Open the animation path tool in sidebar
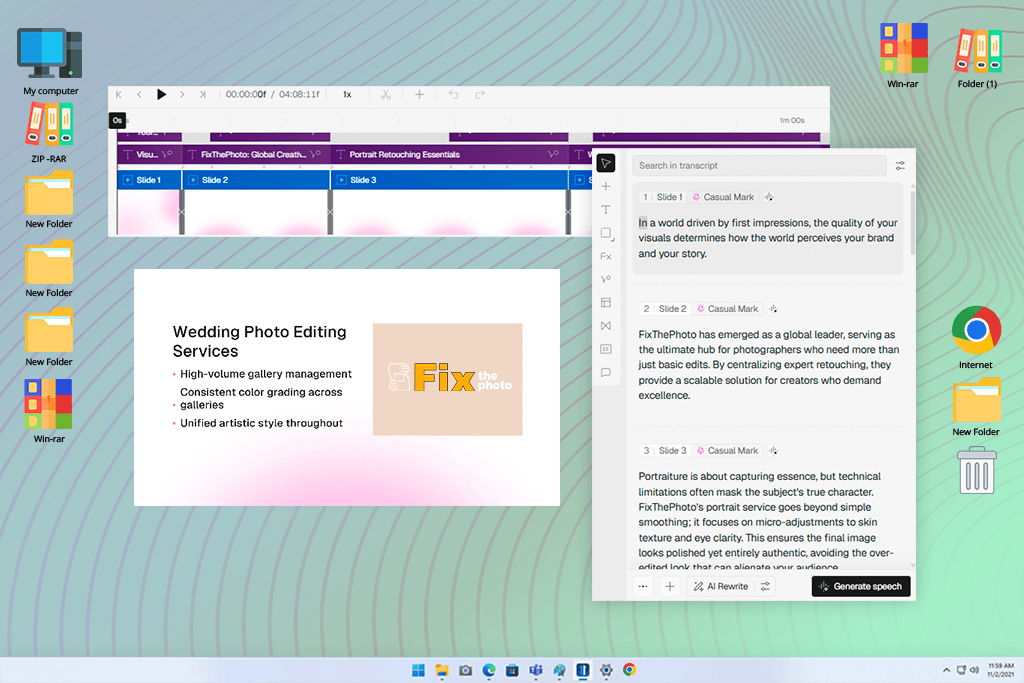Viewport: 1024px width, 683px height. click(x=606, y=279)
